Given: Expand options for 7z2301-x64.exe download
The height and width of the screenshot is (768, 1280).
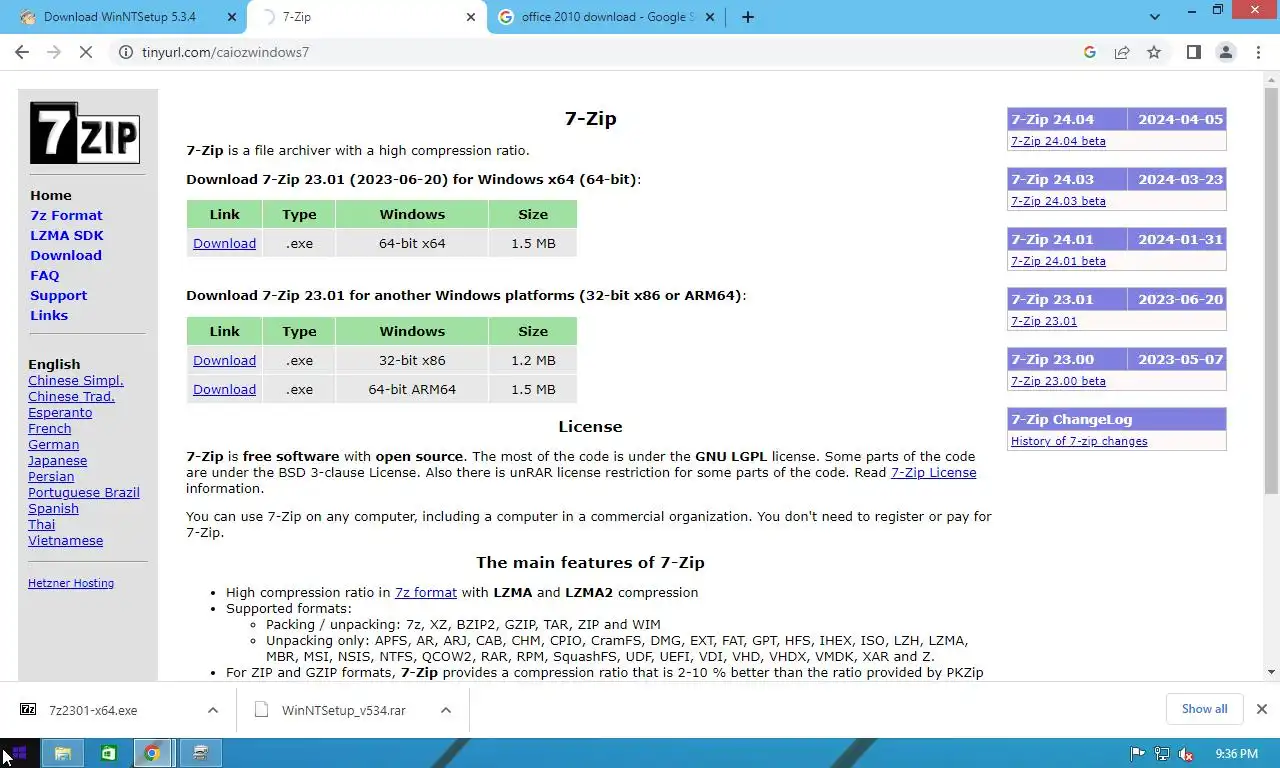Looking at the screenshot, I should (213, 710).
